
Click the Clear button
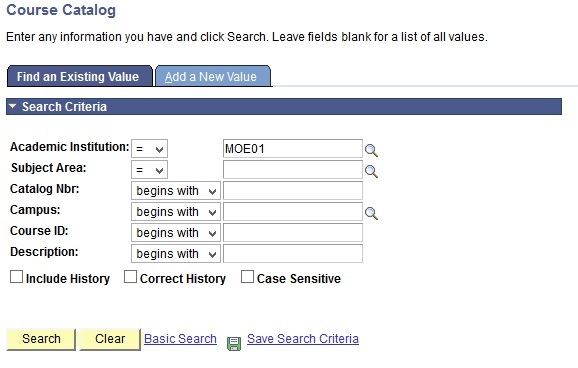click(x=110, y=339)
